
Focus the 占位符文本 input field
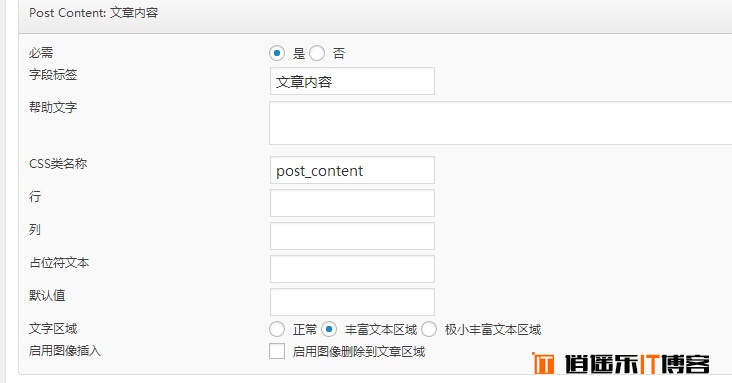(x=352, y=269)
